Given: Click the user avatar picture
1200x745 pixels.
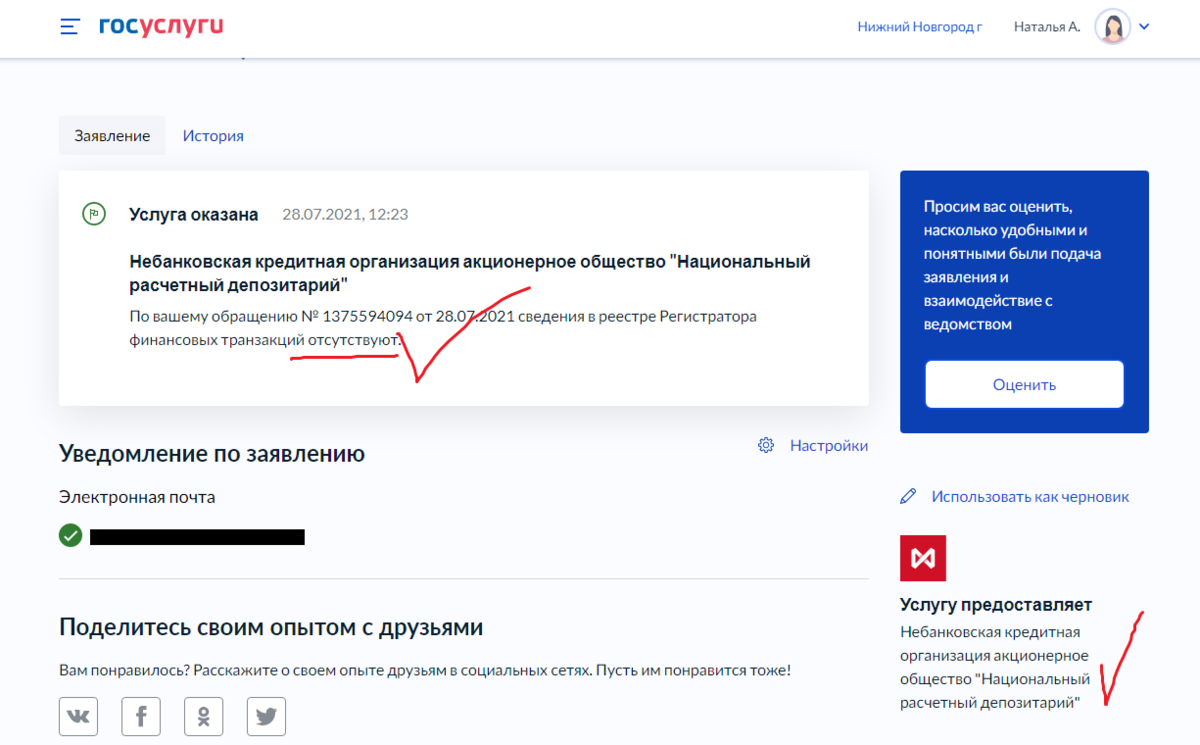Looking at the screenshot, I should pyautogui.click(x=1112, y=27).
